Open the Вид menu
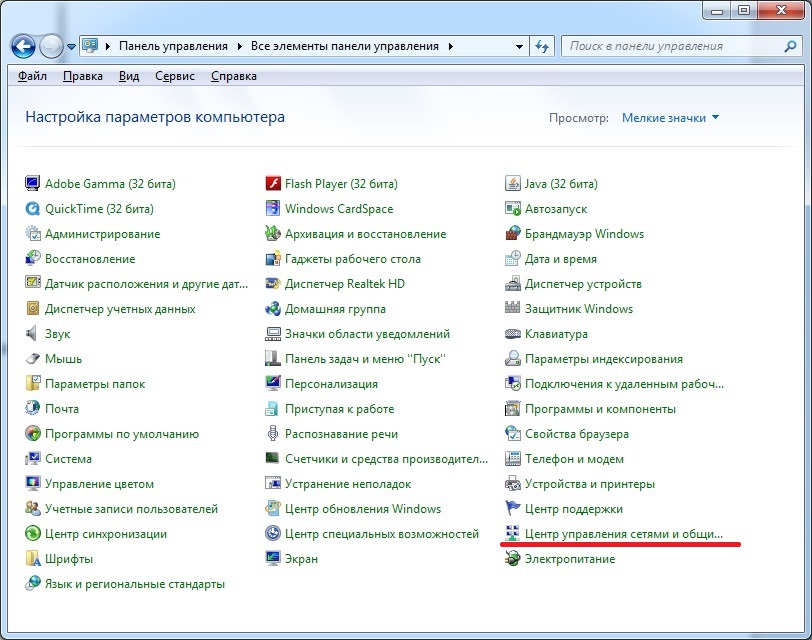 129,76
